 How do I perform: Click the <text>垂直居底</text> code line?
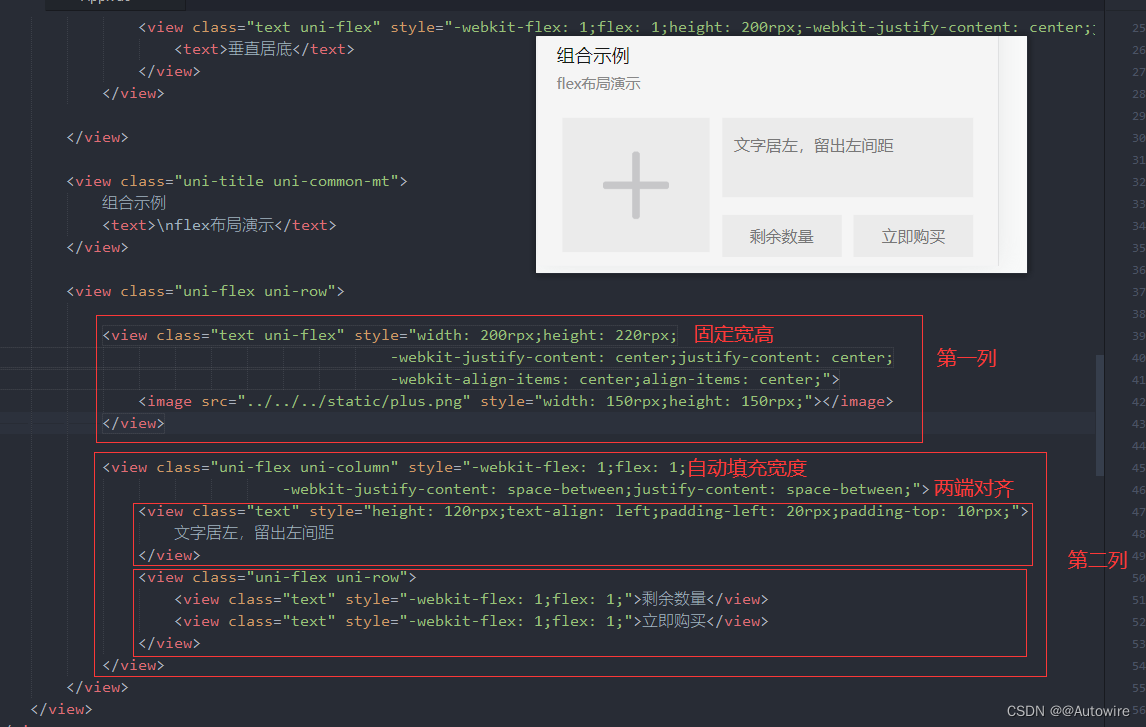[x=265, y=49]
